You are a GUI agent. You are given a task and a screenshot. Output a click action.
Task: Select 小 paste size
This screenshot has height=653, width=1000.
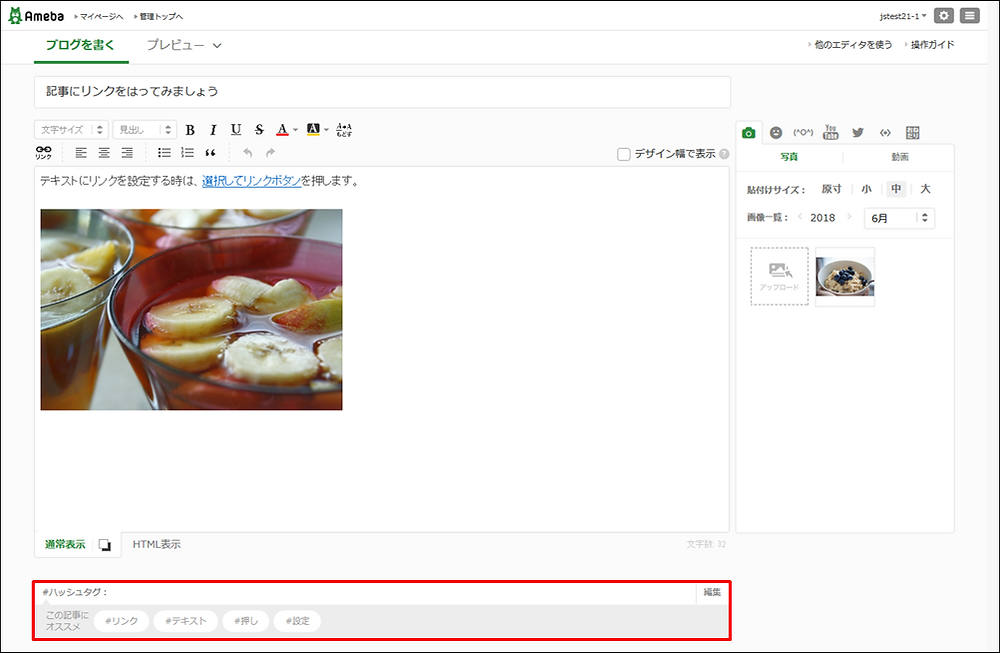[x=866, y=189]
